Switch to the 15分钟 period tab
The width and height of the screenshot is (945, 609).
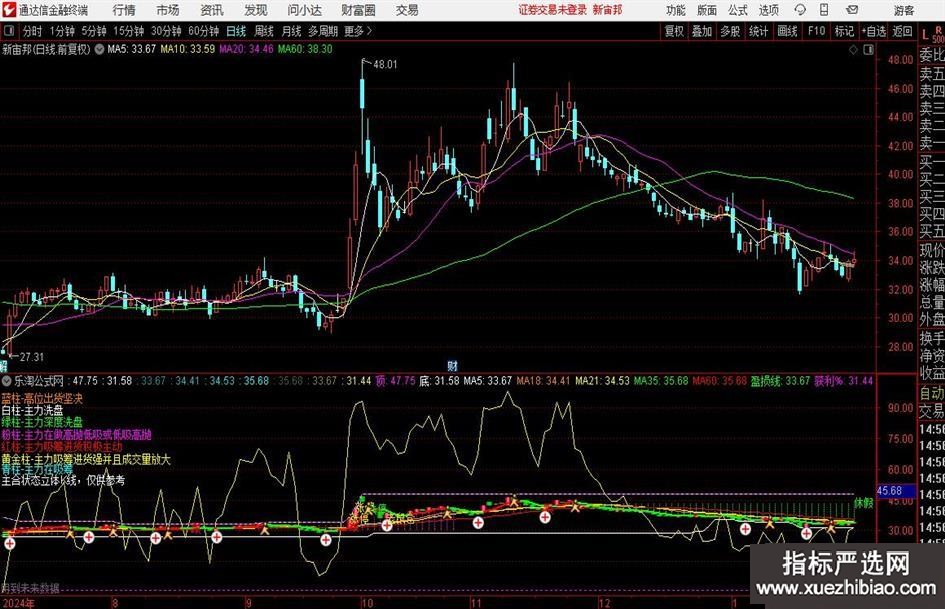[128, 31]
